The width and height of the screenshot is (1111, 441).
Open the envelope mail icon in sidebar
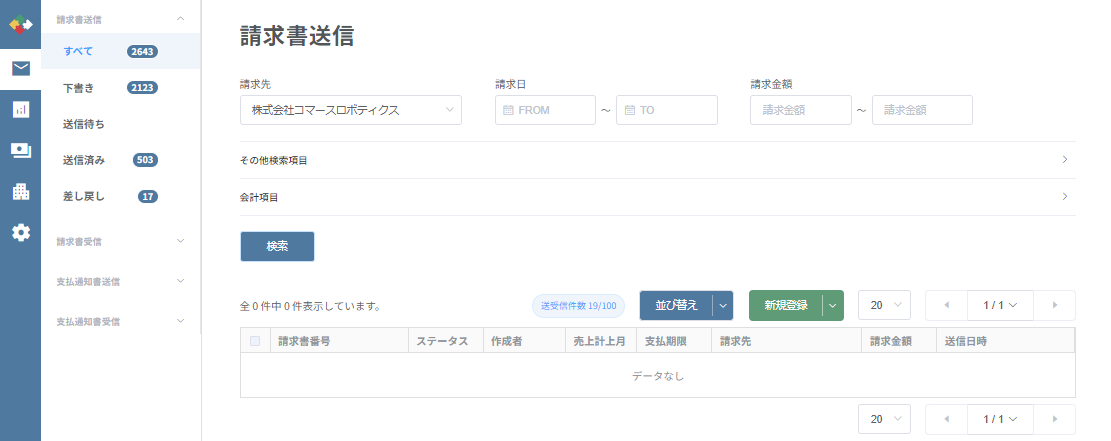click(x=20, y=68)
